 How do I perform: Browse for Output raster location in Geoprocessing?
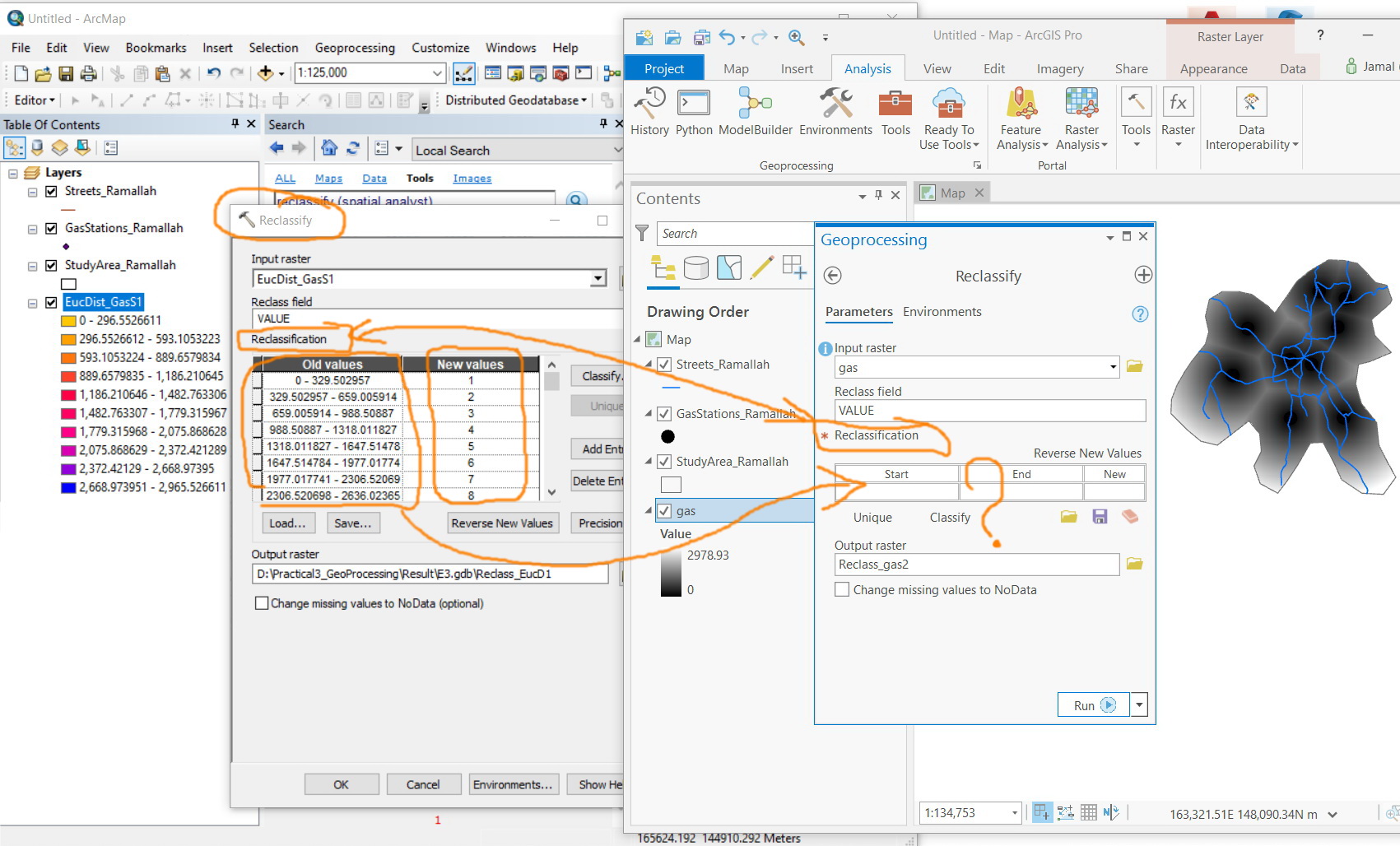pos(1134,564)
